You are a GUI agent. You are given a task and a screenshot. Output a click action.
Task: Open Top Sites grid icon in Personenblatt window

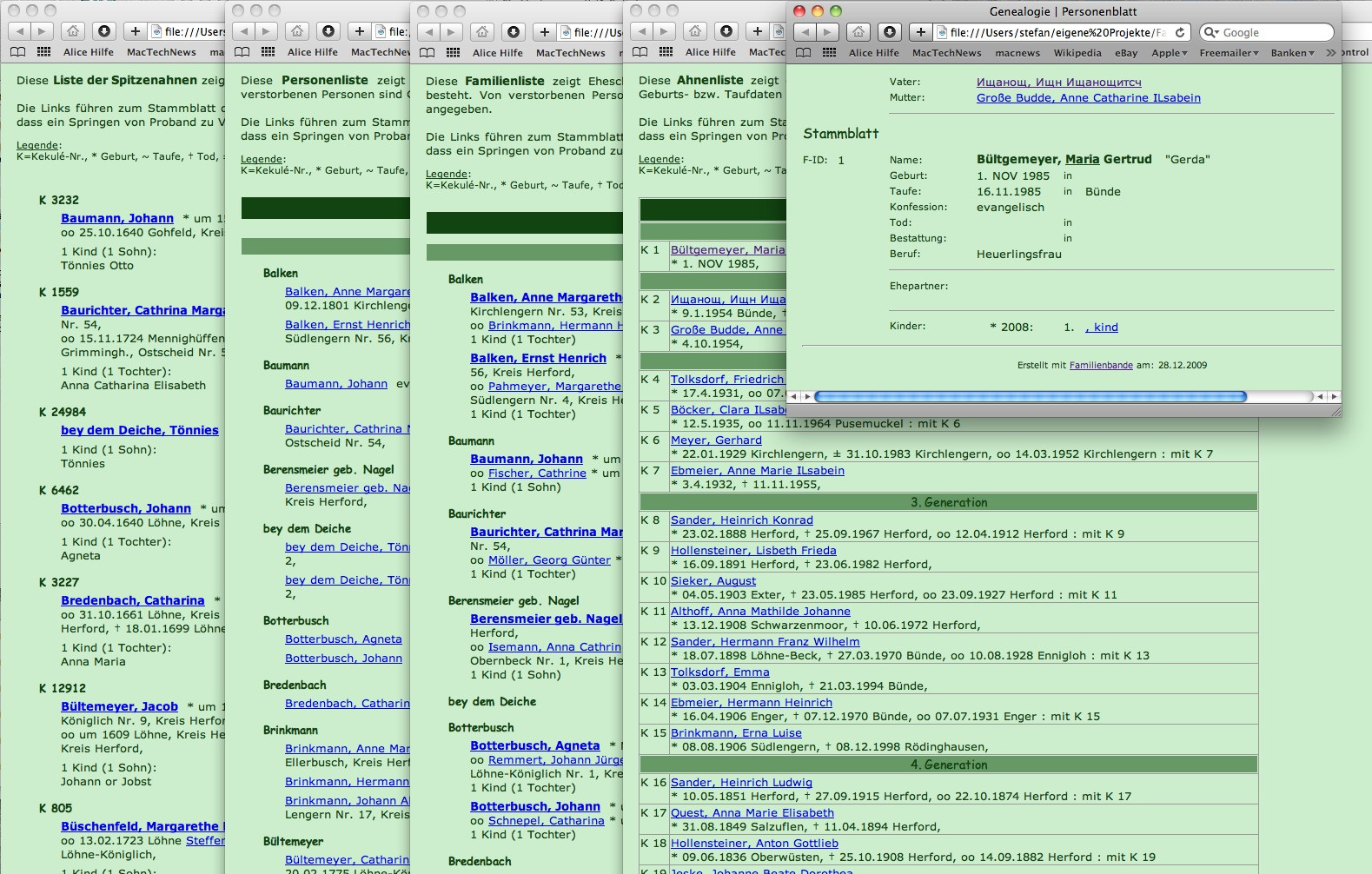tap(829, 53)
